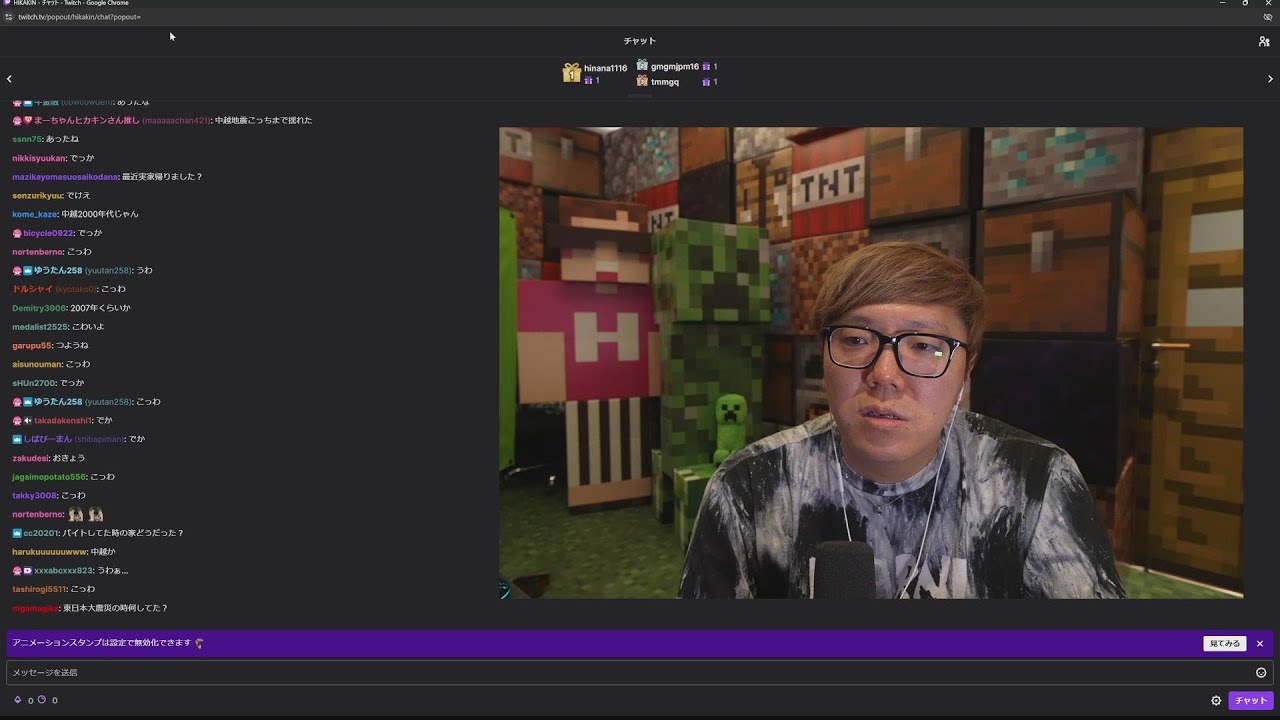This screenshot has width=1280, height=720.
Task: Open username ssnn75 in chat
Action: (27, 139)
